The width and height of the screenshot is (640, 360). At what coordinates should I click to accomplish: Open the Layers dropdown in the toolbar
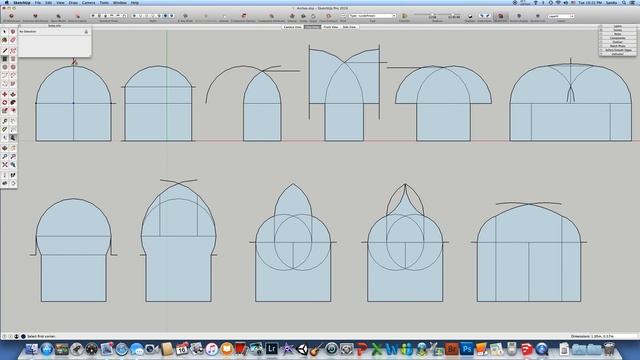pos(561,16)
